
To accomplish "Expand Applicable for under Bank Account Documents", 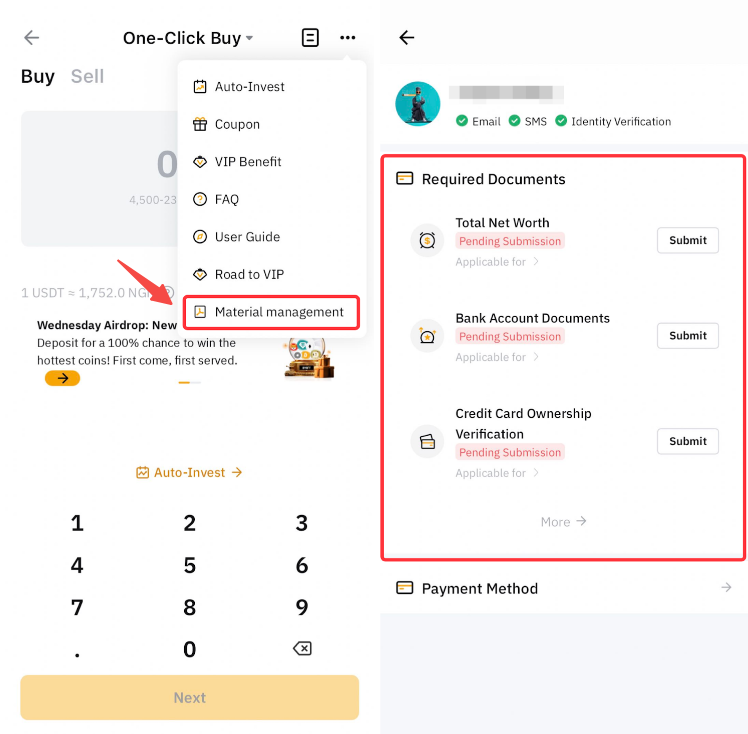I will pos(497,357).
